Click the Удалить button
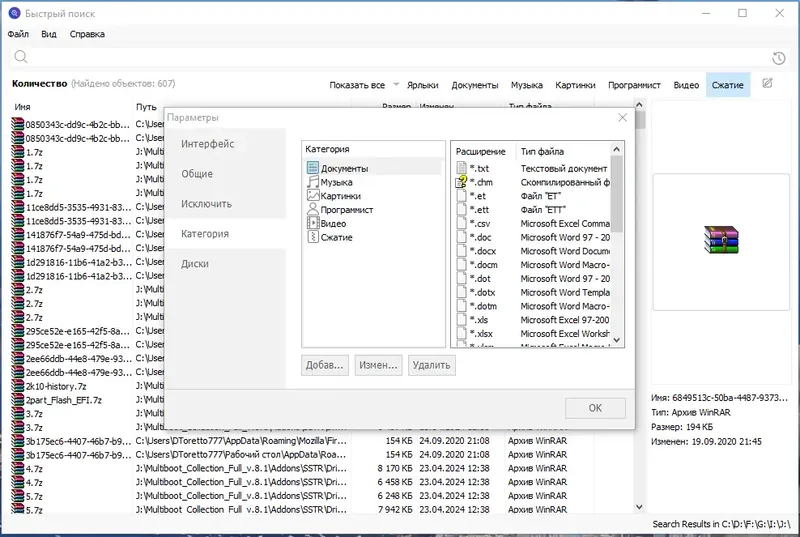This screenshot has width=800, height=537. [432, 365]
